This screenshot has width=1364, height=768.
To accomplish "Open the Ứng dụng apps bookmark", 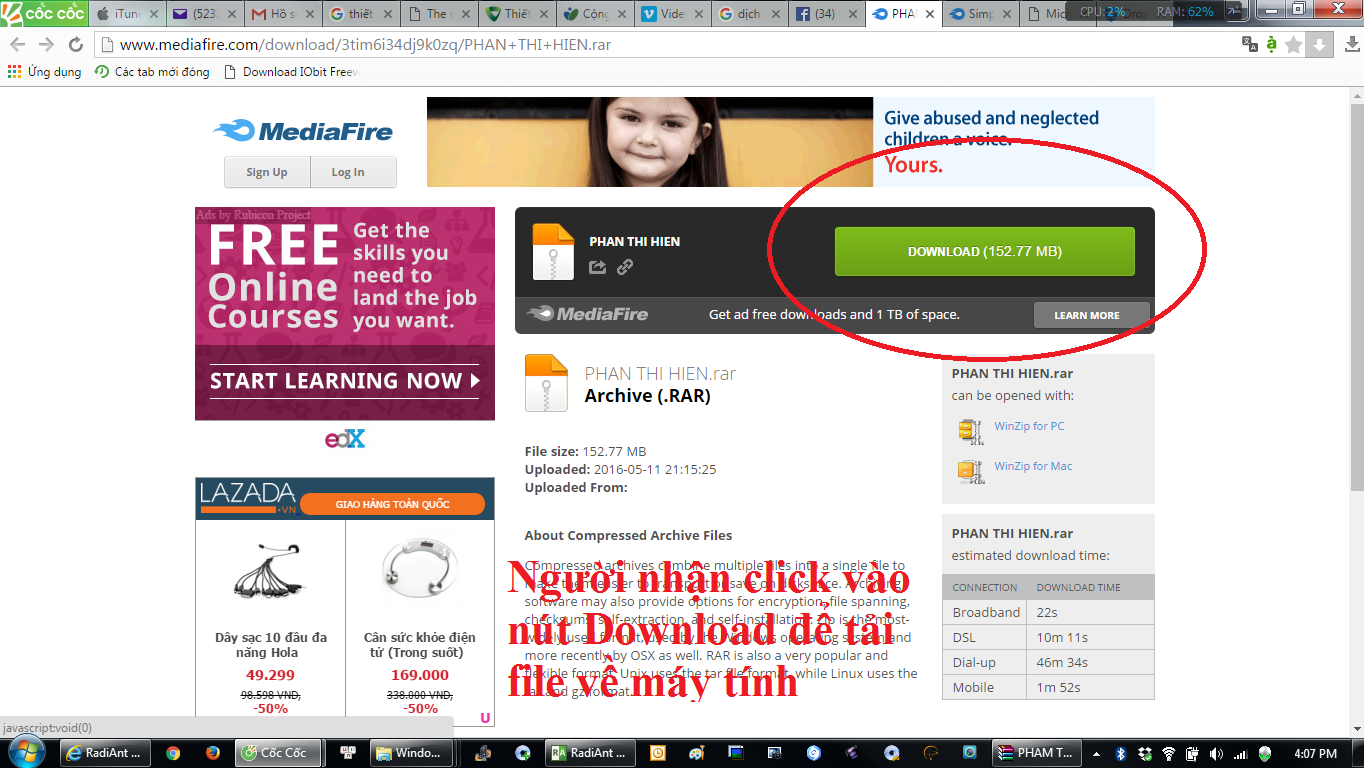I will coord(44,72).
